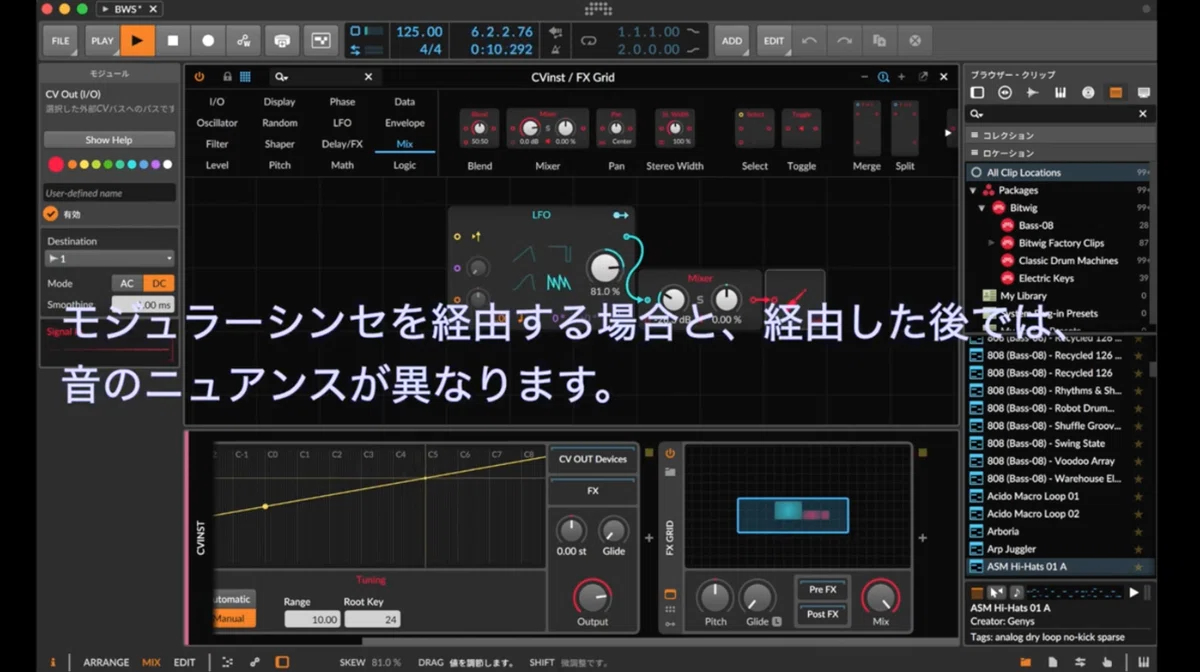Click the lock icon in Grid header
Screen dimensions: 1200x672
pos(227,77)
